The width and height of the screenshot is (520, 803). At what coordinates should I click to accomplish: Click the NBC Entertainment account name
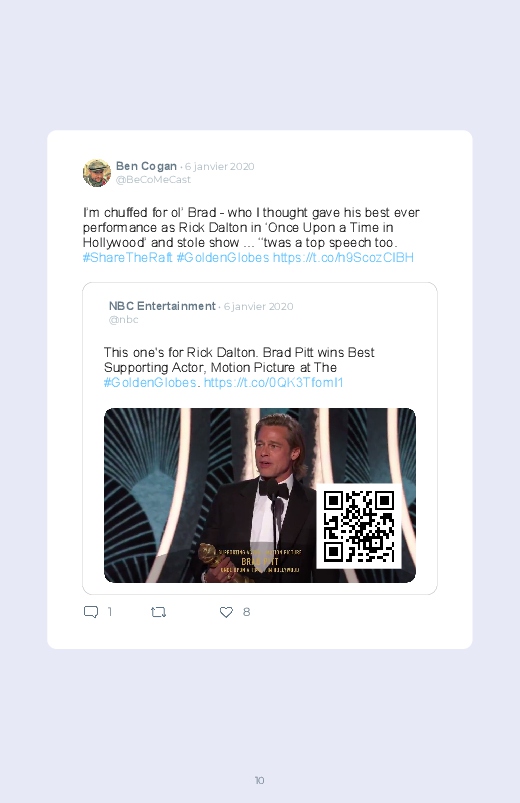pyautogui.click(x=162, y=306)
